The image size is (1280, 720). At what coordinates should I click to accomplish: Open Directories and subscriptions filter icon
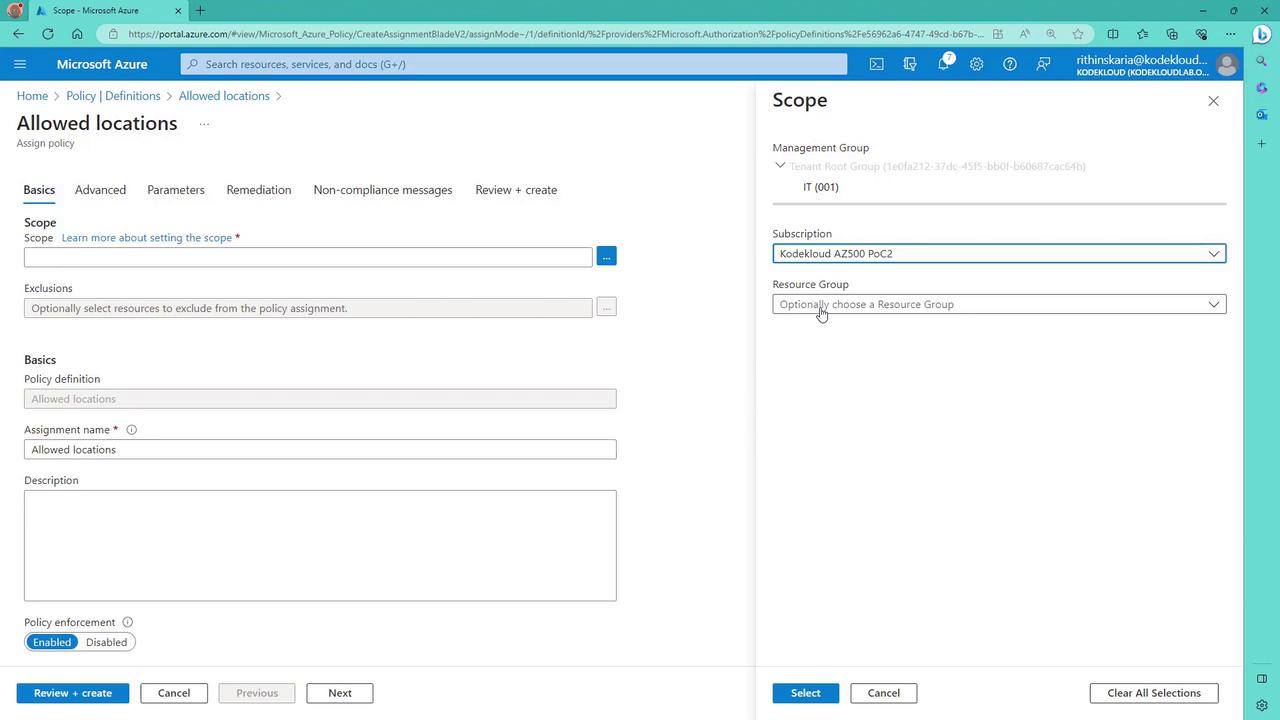coord(910,64)
